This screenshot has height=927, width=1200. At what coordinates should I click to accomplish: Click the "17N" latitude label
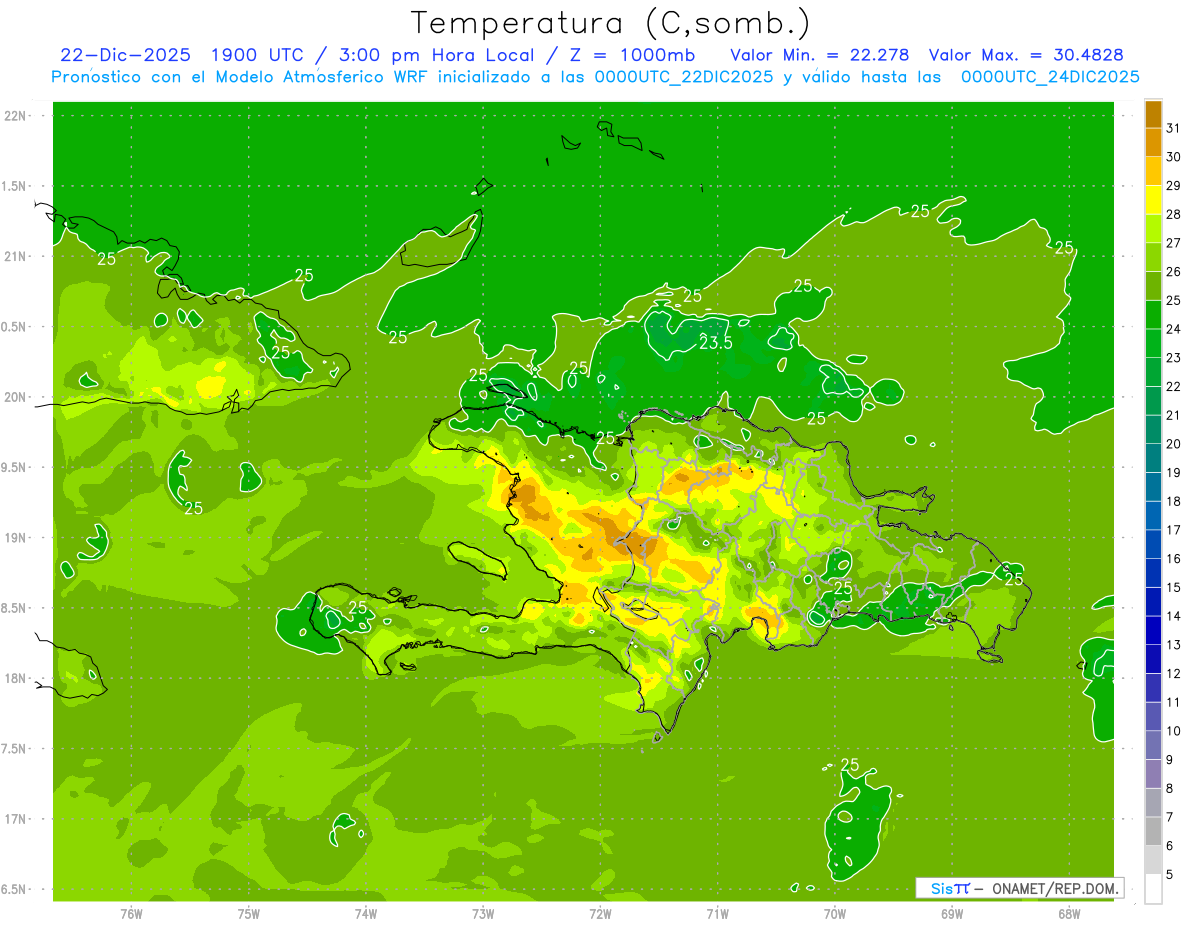pos(16,819)
